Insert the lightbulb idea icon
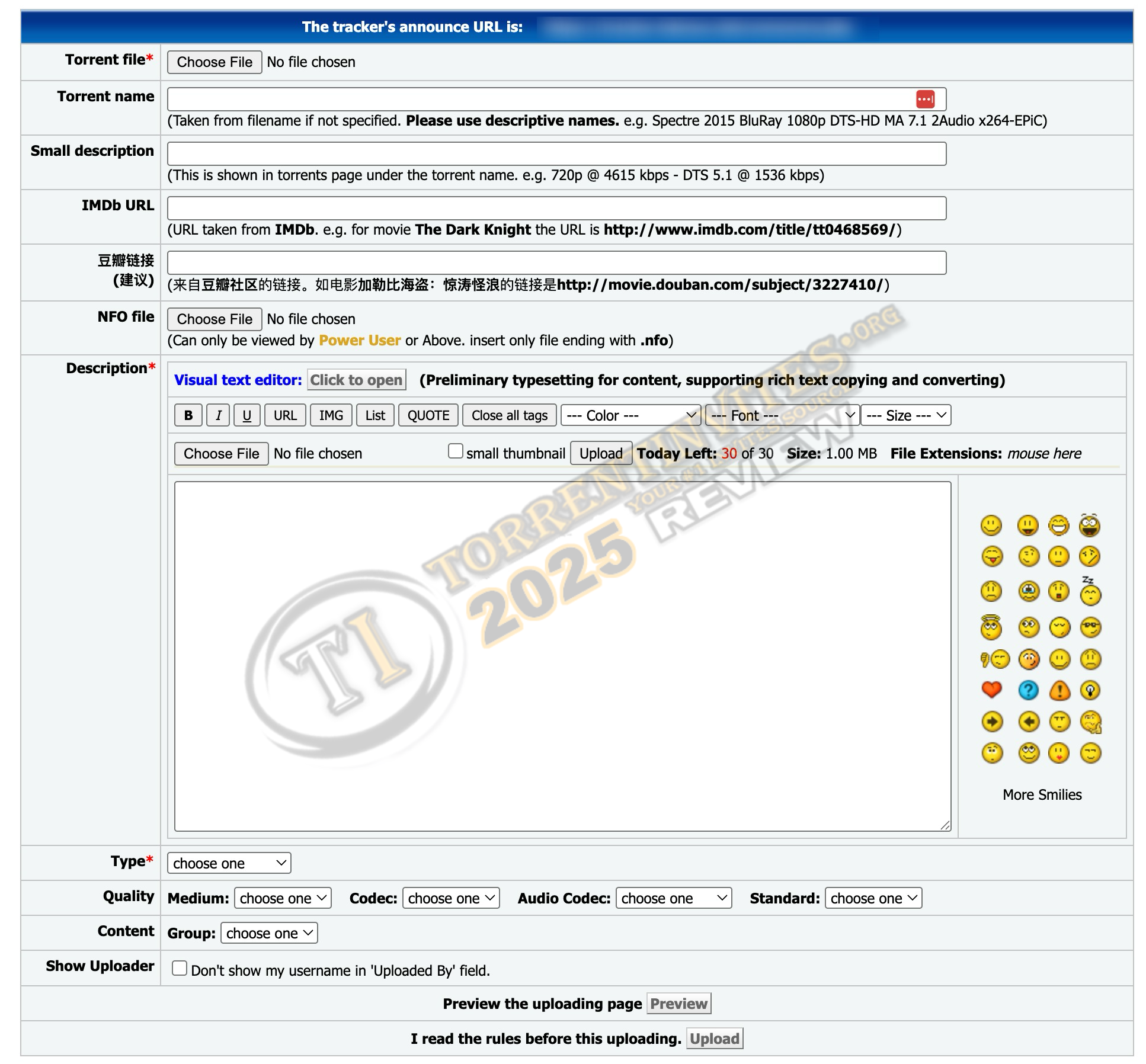This screenshot has height=1064, width=1146. tap(1090, 690)
